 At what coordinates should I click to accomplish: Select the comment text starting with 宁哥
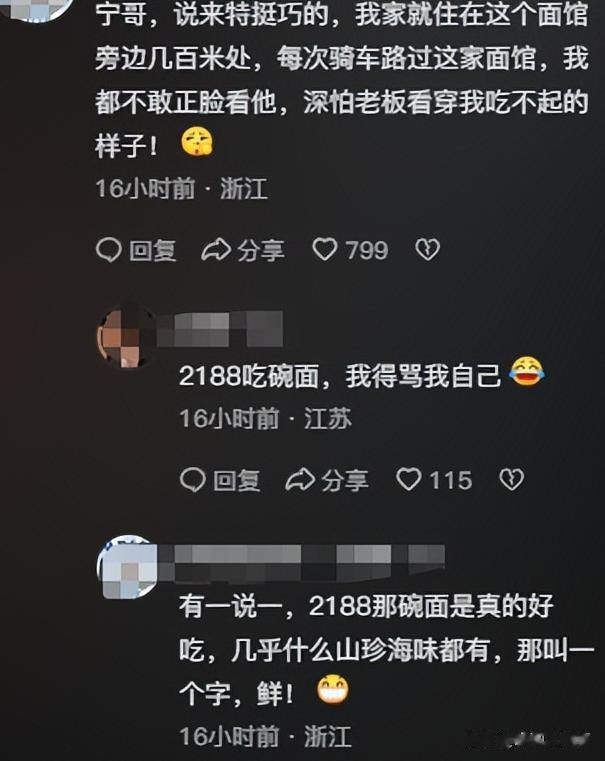342,80
